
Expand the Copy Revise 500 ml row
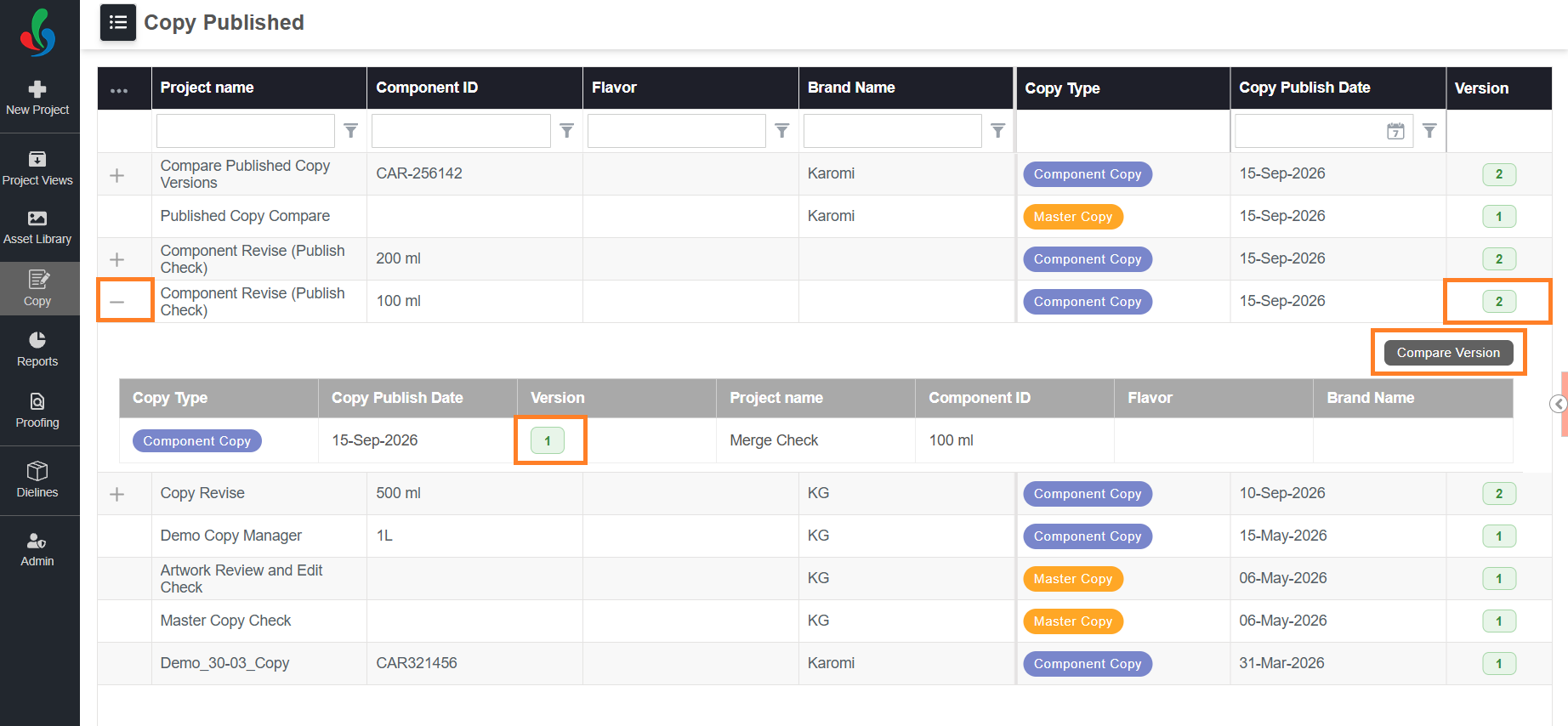click(117, 494)
